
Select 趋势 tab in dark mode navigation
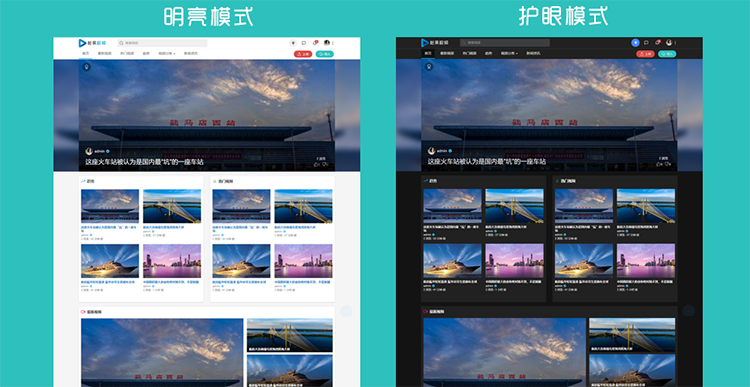click(488, 54)
